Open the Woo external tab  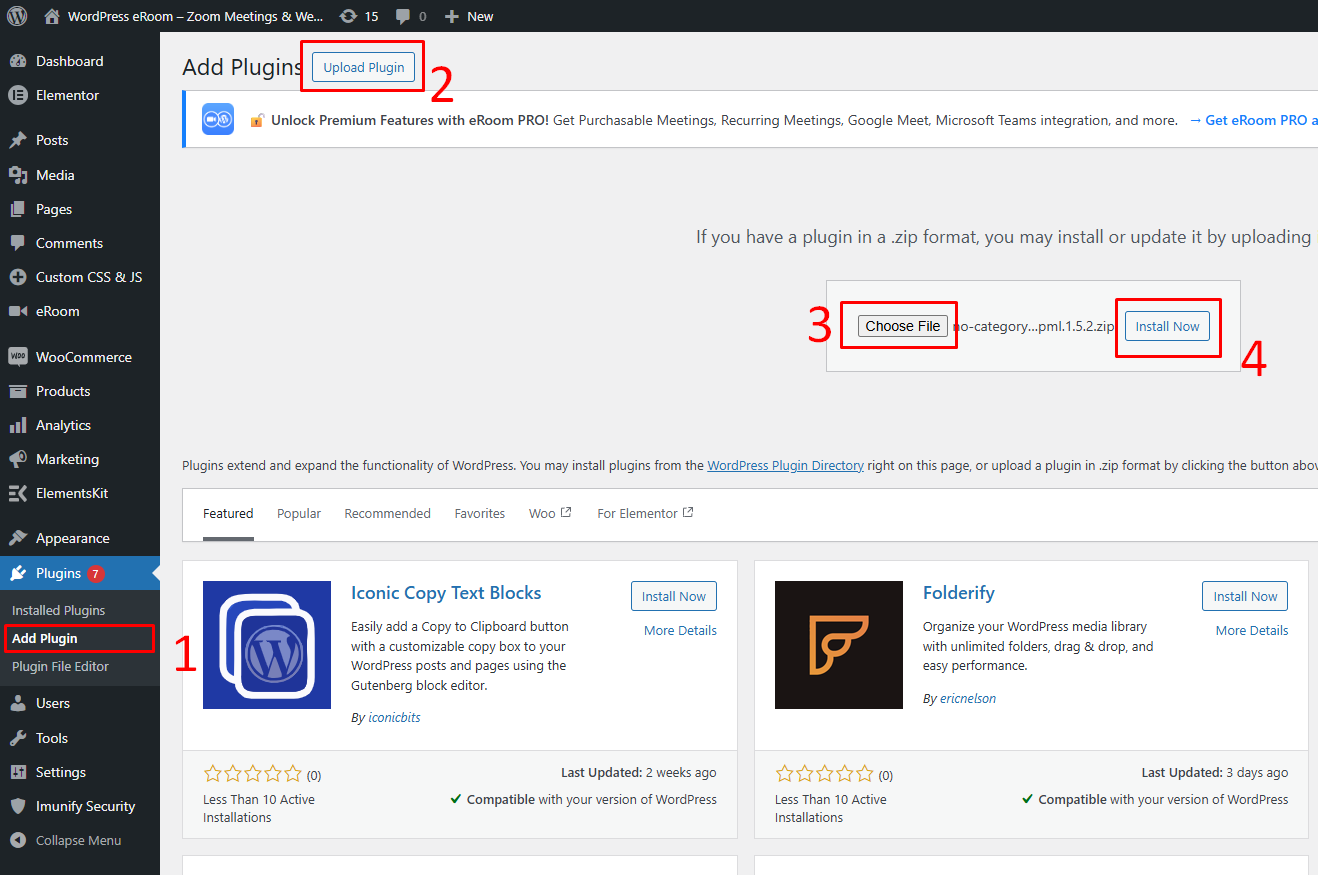point(550,513)
